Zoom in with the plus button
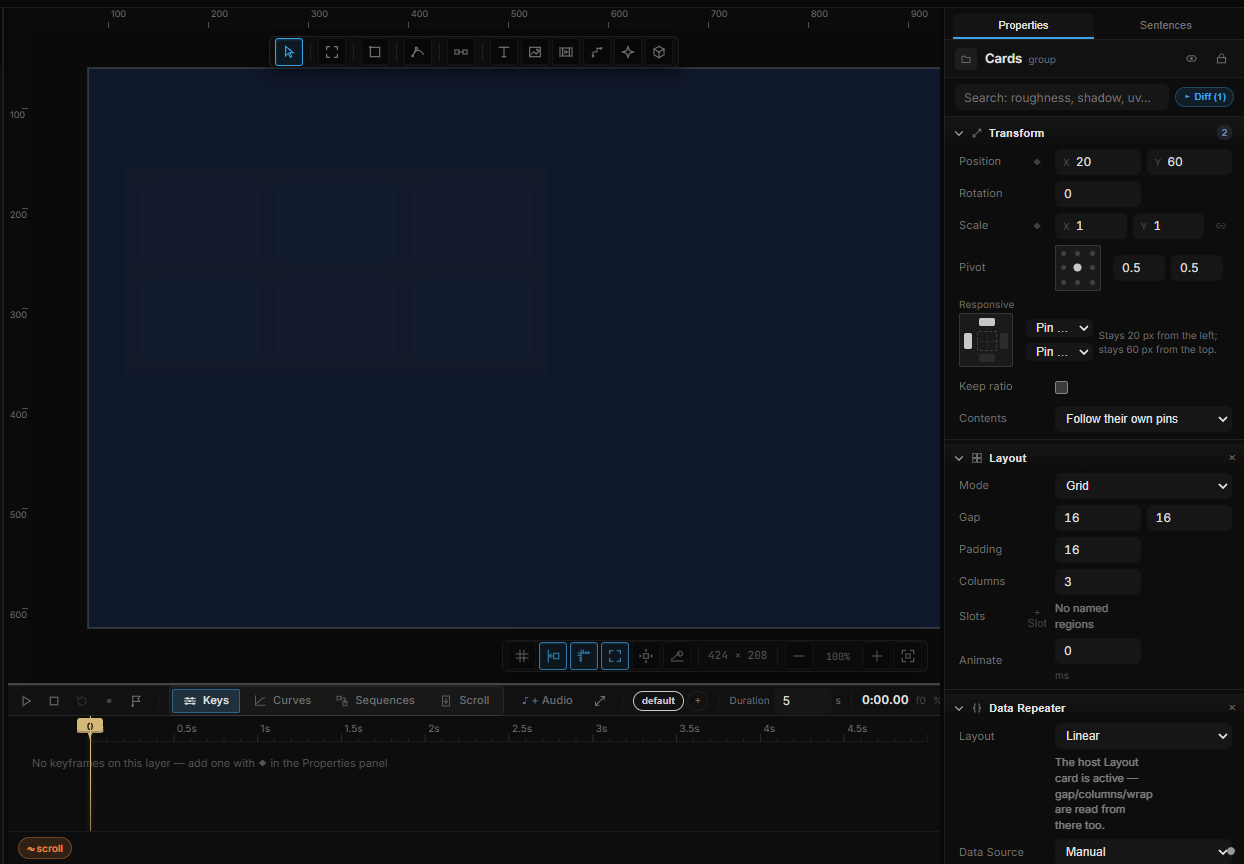 click(x=877, y=656)
